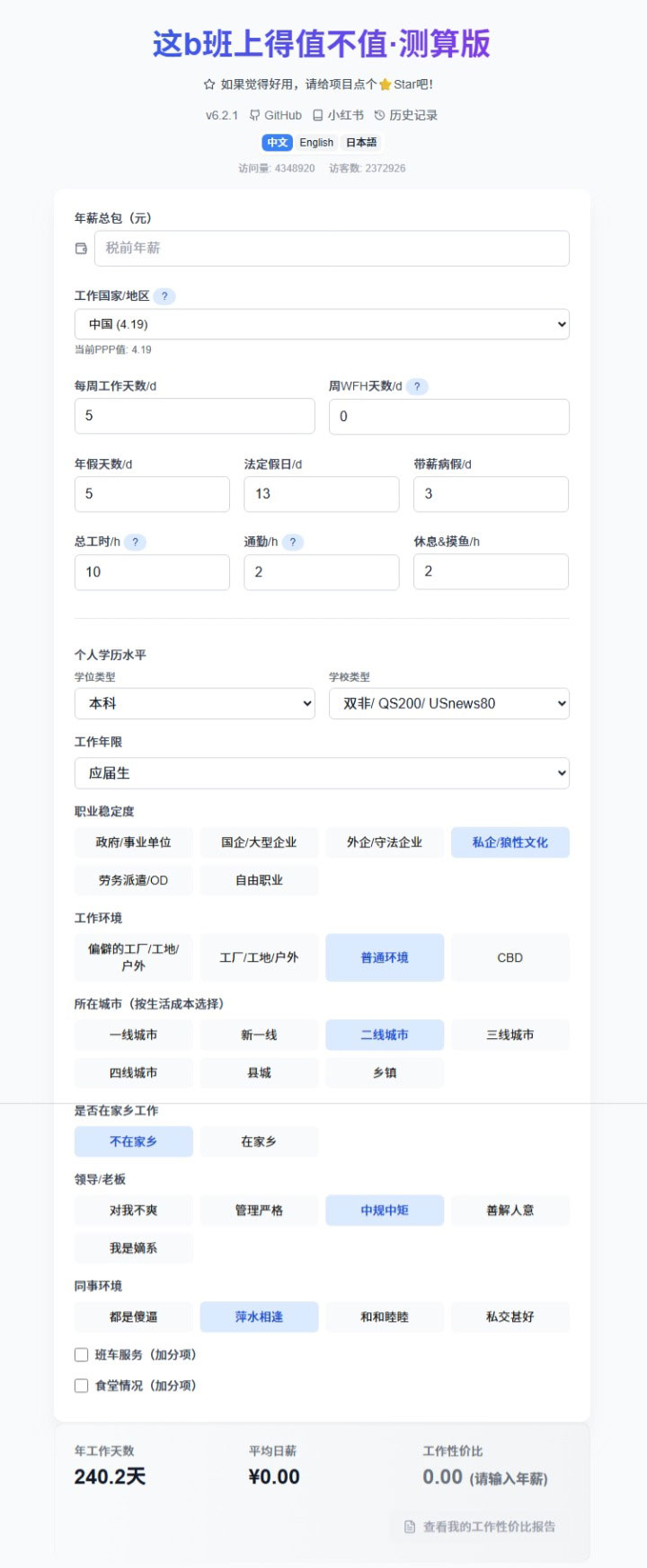Choose 管理严格 boss option
This screenshot has width=647, height=1568.
pos(259,1211)
